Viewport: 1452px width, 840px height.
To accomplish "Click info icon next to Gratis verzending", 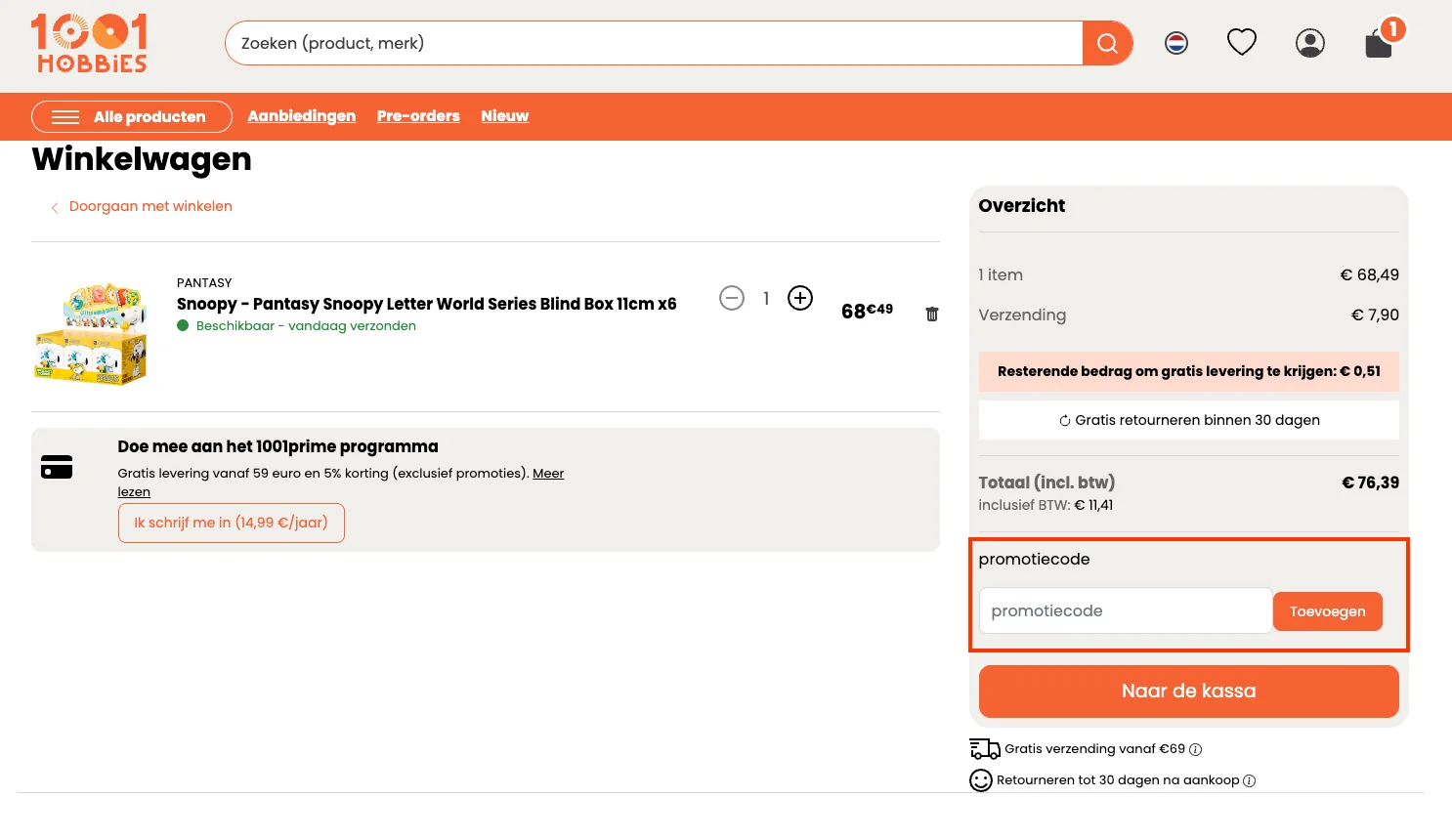I will coord(1196,750).
